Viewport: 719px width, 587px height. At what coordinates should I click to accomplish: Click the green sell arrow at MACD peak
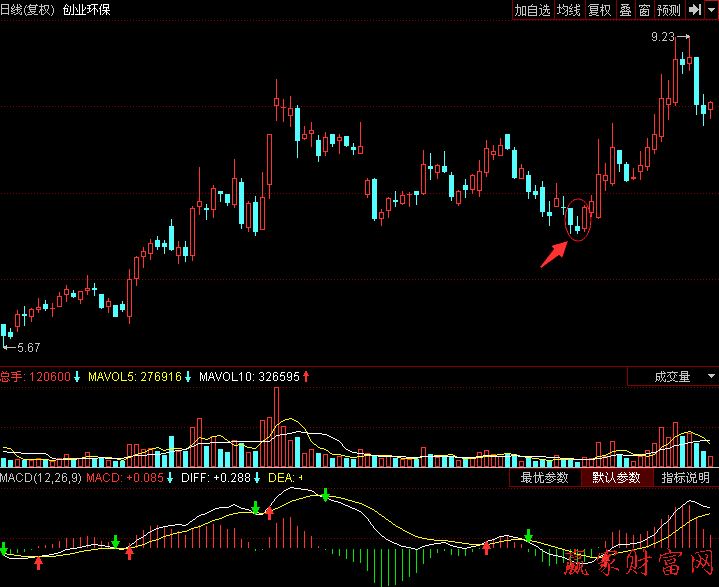[325, 494]
